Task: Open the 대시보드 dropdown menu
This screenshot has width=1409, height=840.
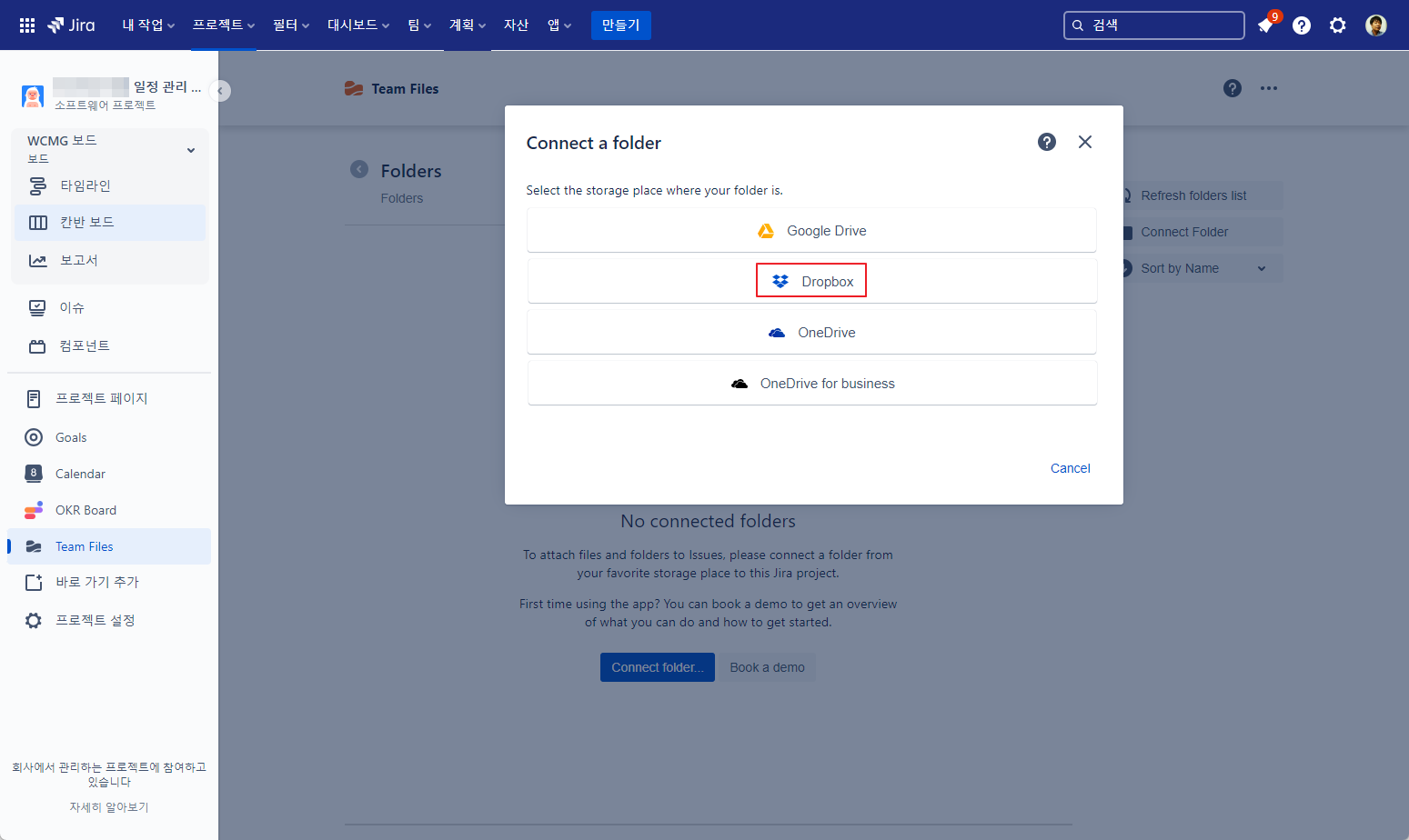Action: point(358,25)
